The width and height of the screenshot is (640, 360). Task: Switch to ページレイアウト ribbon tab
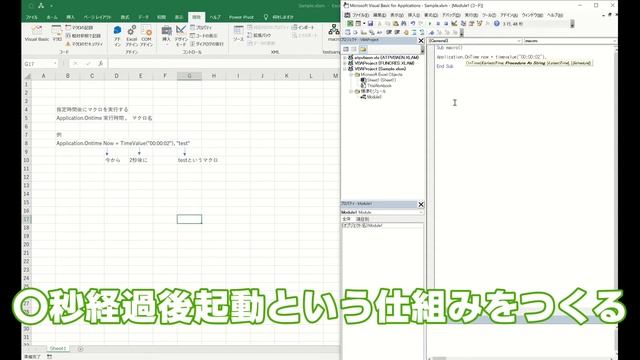tap(97, 17)
